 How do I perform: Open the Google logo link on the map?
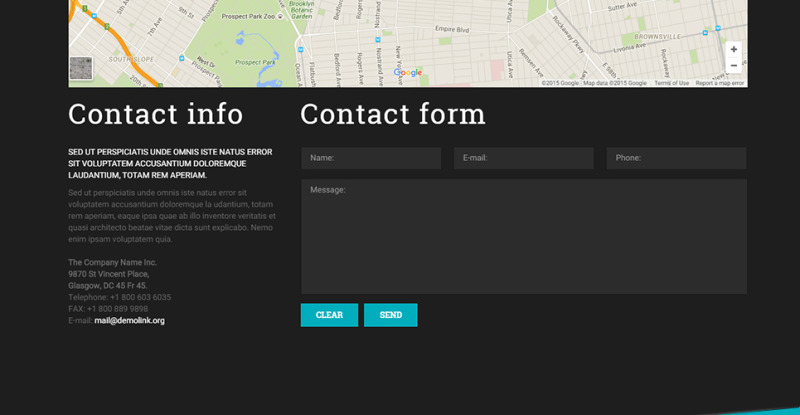pyautogui.click(x=408, y=72)
